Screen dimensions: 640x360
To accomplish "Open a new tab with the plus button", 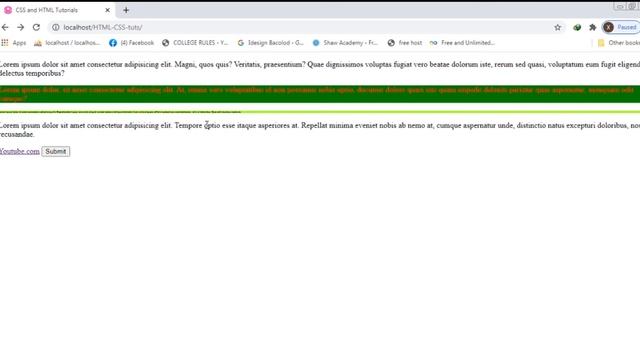I will [126, 10].
